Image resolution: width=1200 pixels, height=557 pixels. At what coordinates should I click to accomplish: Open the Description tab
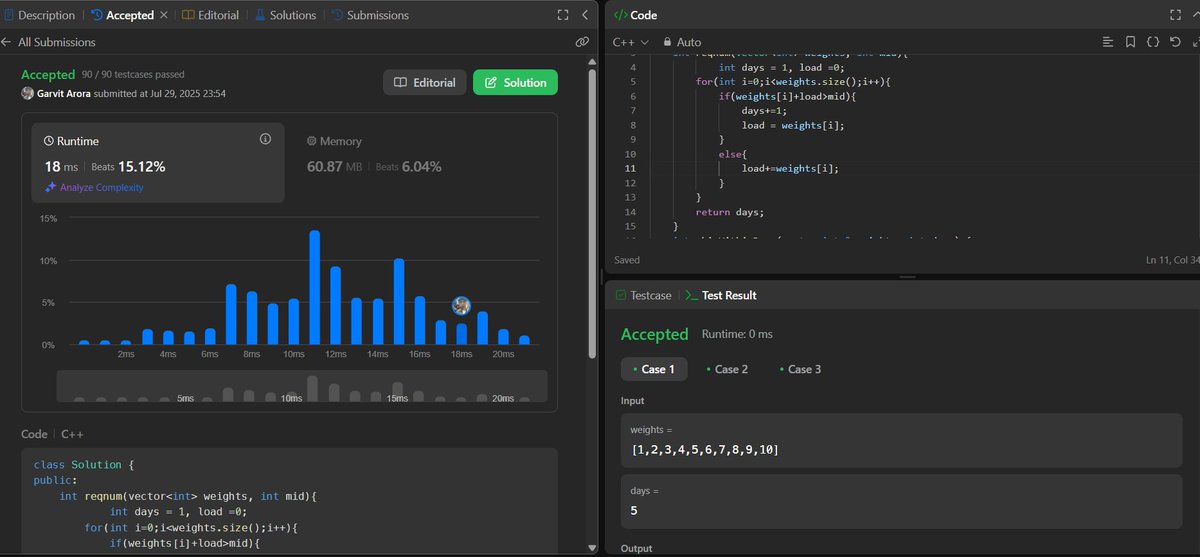tap(39, 15)
